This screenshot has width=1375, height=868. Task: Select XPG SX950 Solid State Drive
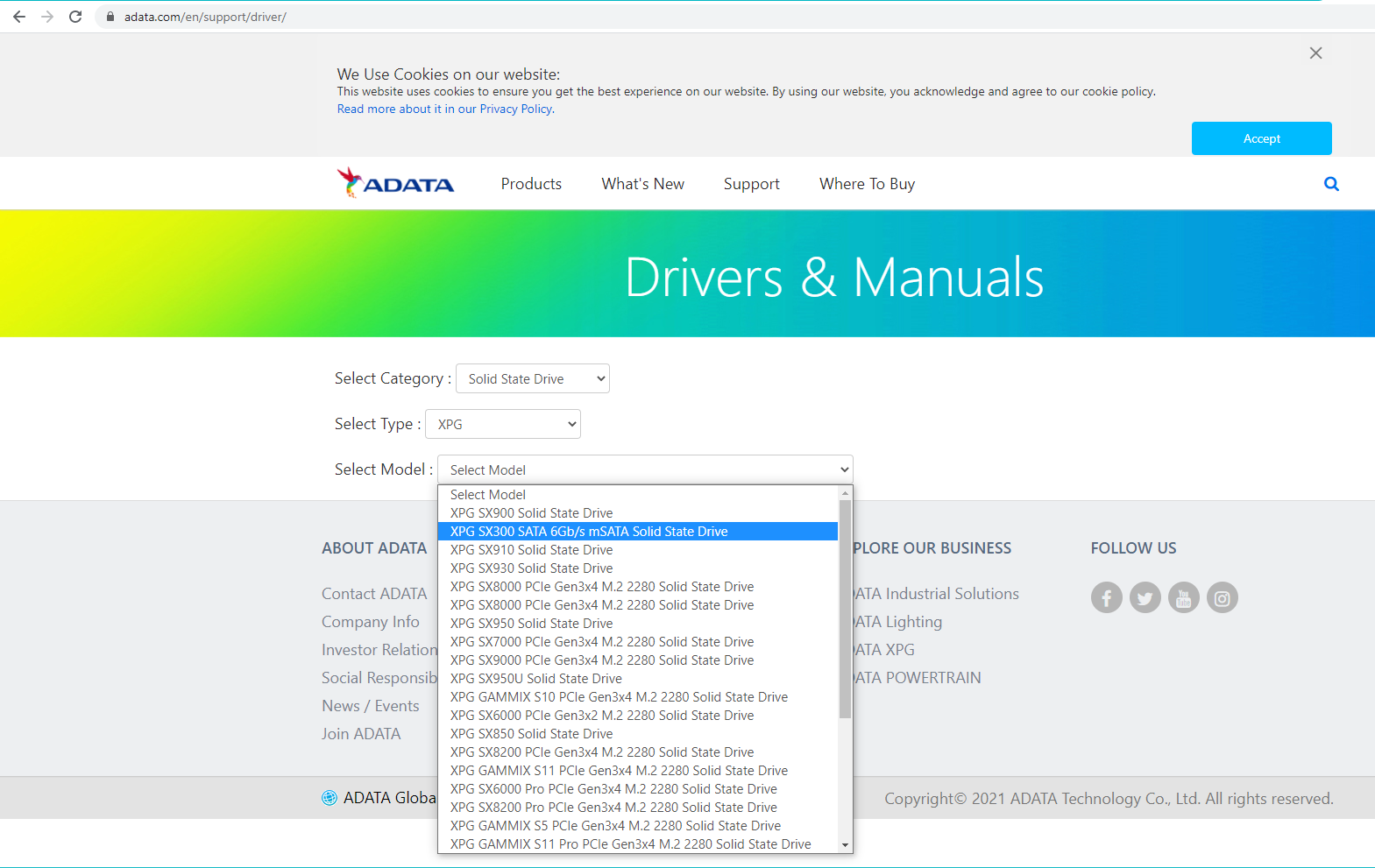click(x=638, y=624)
